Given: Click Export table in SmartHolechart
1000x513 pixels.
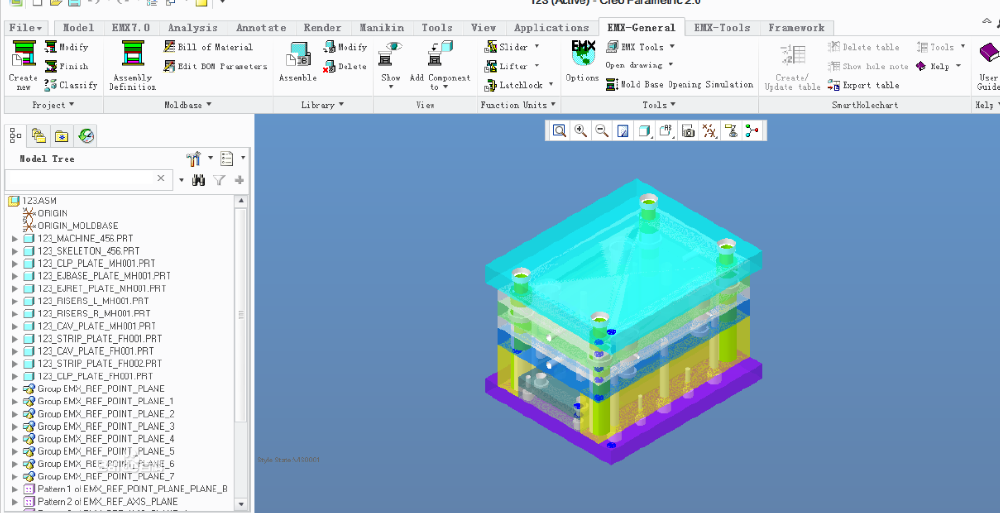Looking at the screenshot, I should (864, 85).
